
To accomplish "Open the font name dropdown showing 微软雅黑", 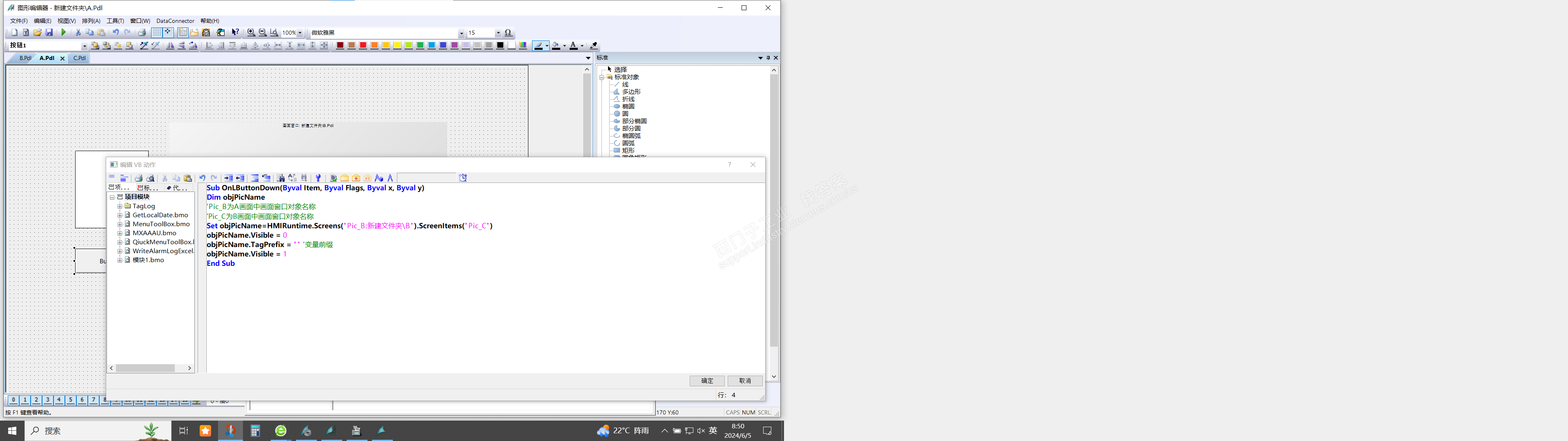I will [461, 33].
